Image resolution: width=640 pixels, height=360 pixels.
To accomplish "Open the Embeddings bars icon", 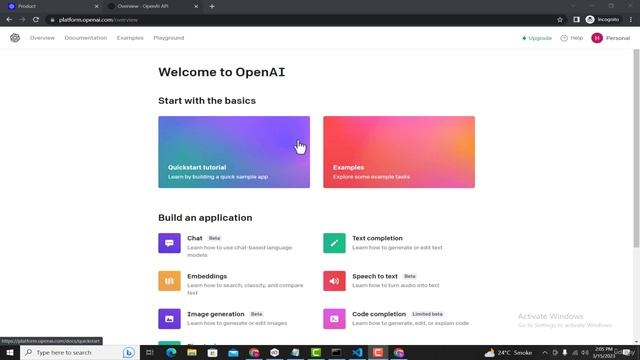I will (169, 281).
